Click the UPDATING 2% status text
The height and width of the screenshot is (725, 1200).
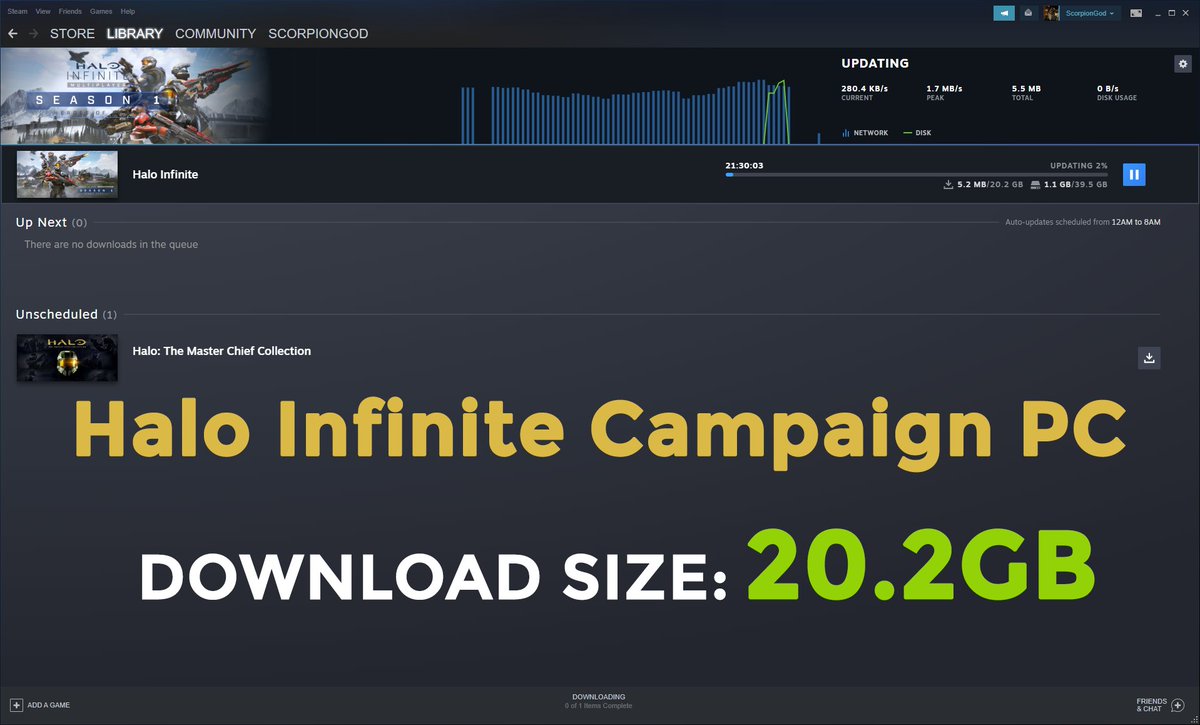[1078, 165]
